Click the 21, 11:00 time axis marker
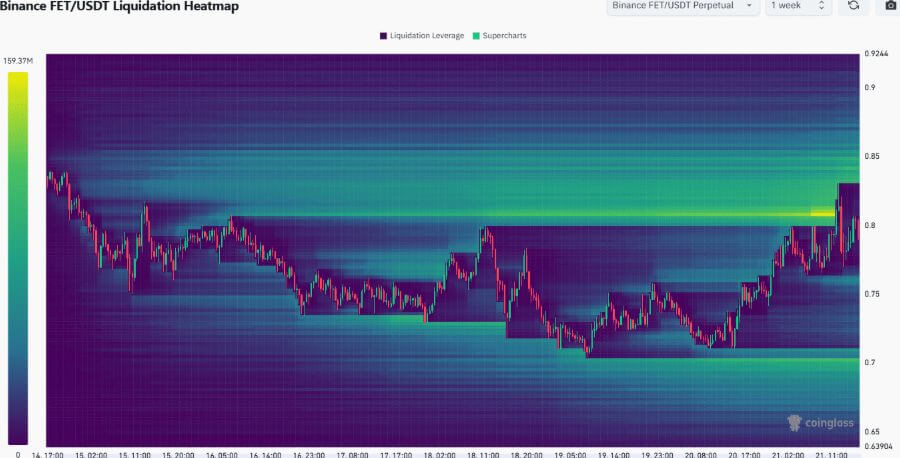 click(833, 453)
